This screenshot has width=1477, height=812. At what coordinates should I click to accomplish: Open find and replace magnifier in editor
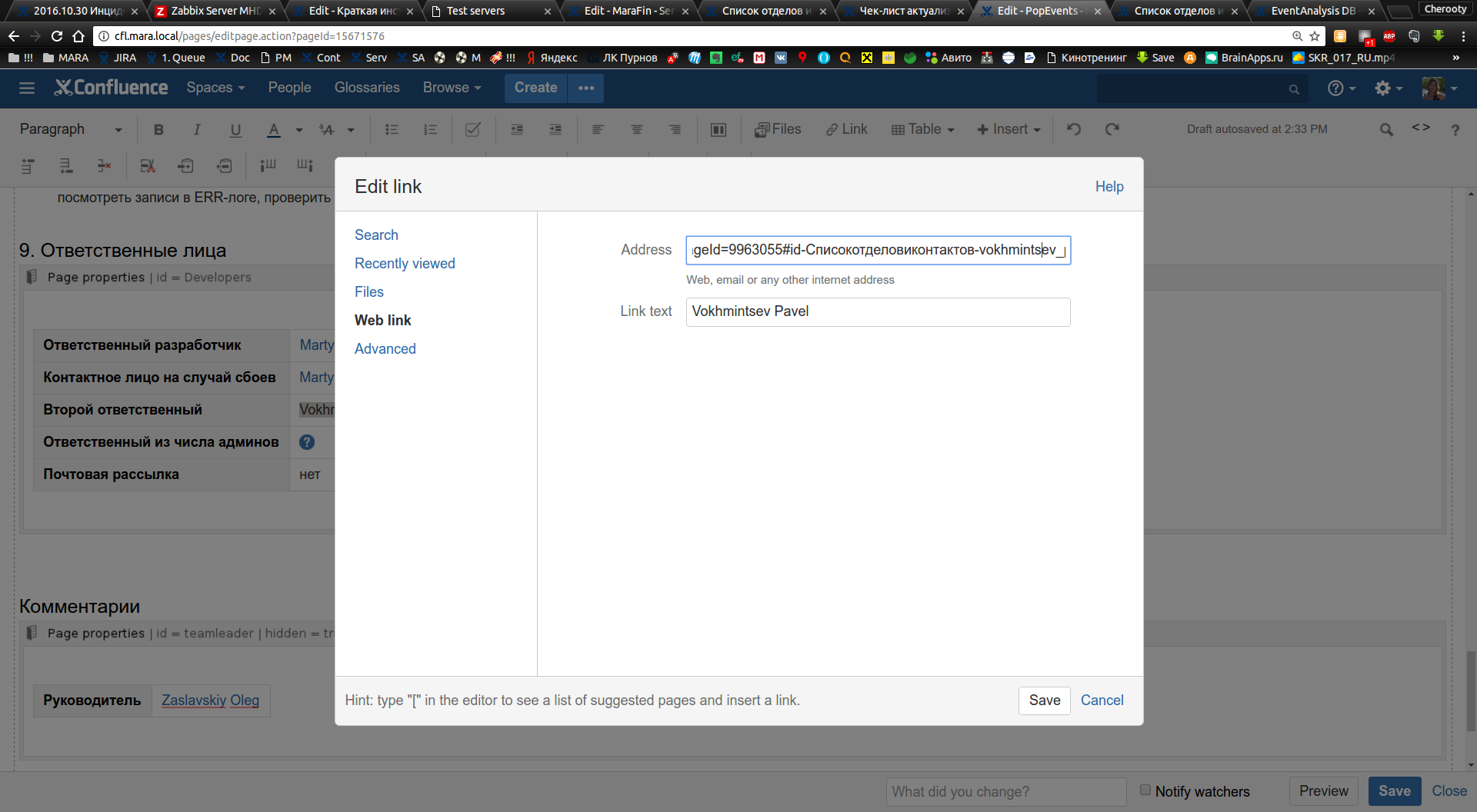(1386, 129)
